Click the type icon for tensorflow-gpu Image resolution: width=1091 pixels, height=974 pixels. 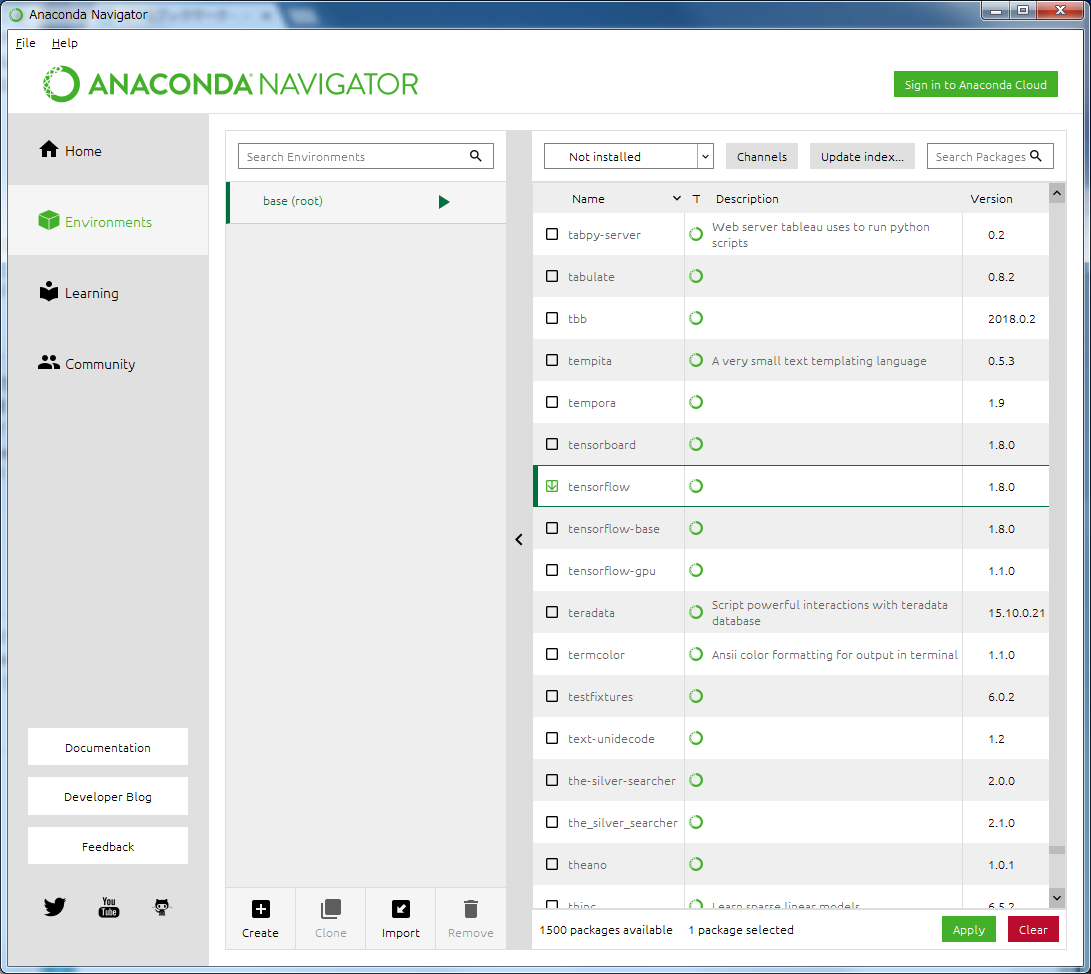point(696,570)
